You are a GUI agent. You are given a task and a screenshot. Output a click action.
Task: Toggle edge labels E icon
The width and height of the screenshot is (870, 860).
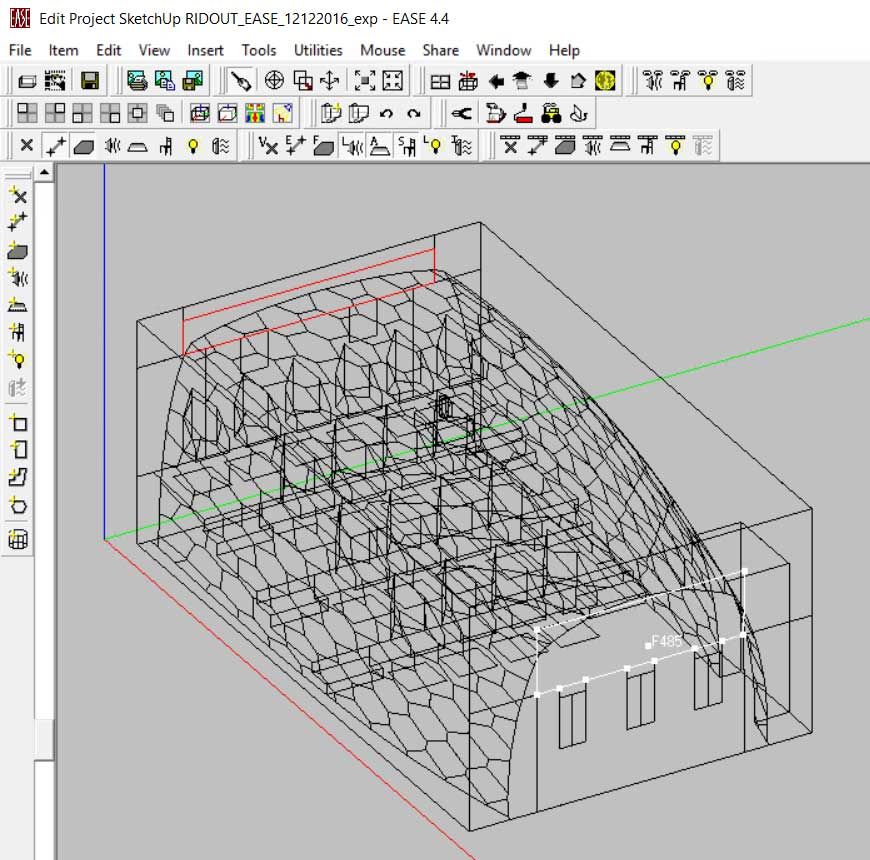coord(296,146)
